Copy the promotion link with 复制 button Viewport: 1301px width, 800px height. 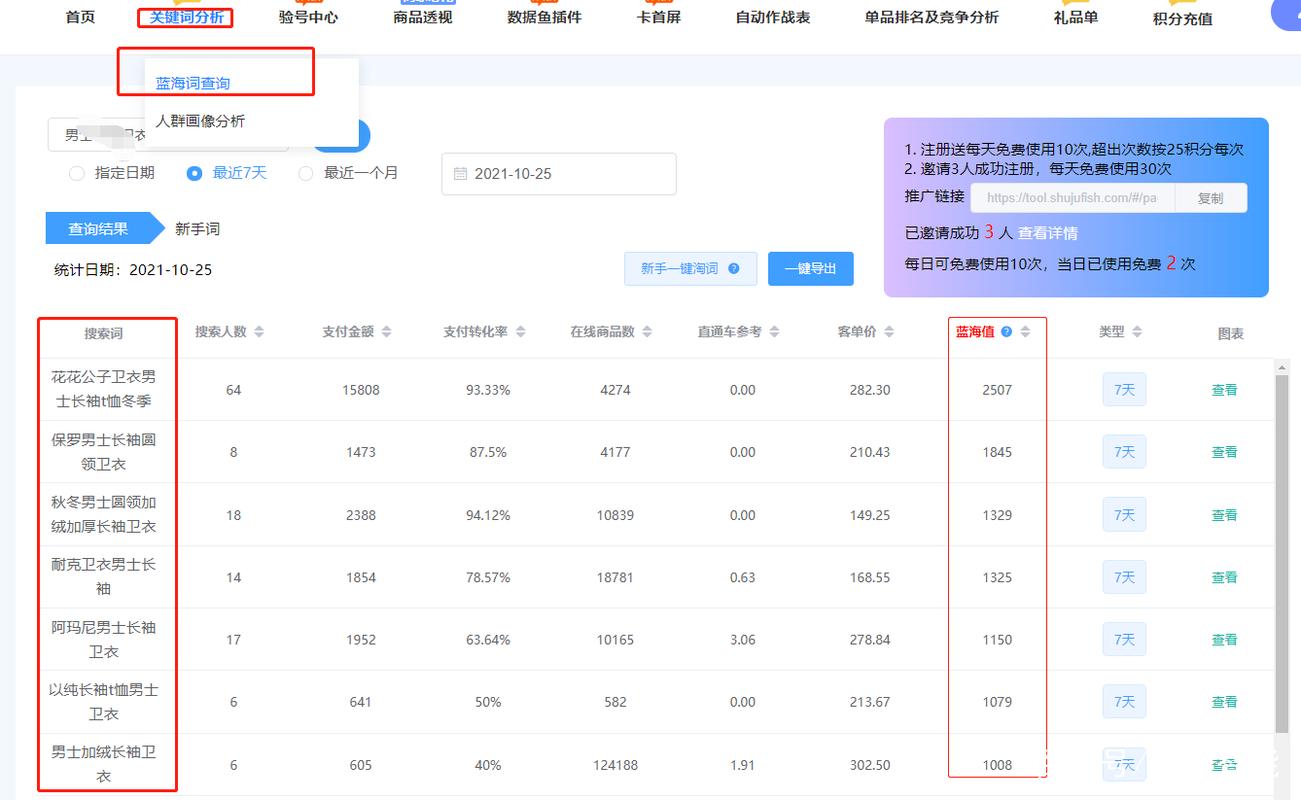click(1210, 198)
